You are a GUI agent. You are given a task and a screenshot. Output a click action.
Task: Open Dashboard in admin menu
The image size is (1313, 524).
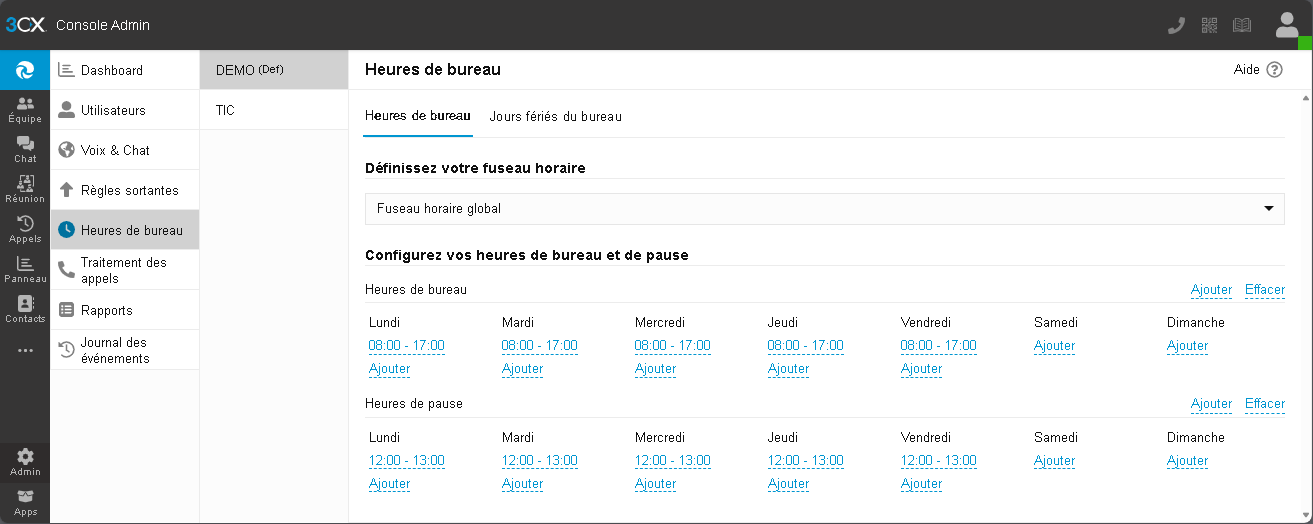click(125, 70)
